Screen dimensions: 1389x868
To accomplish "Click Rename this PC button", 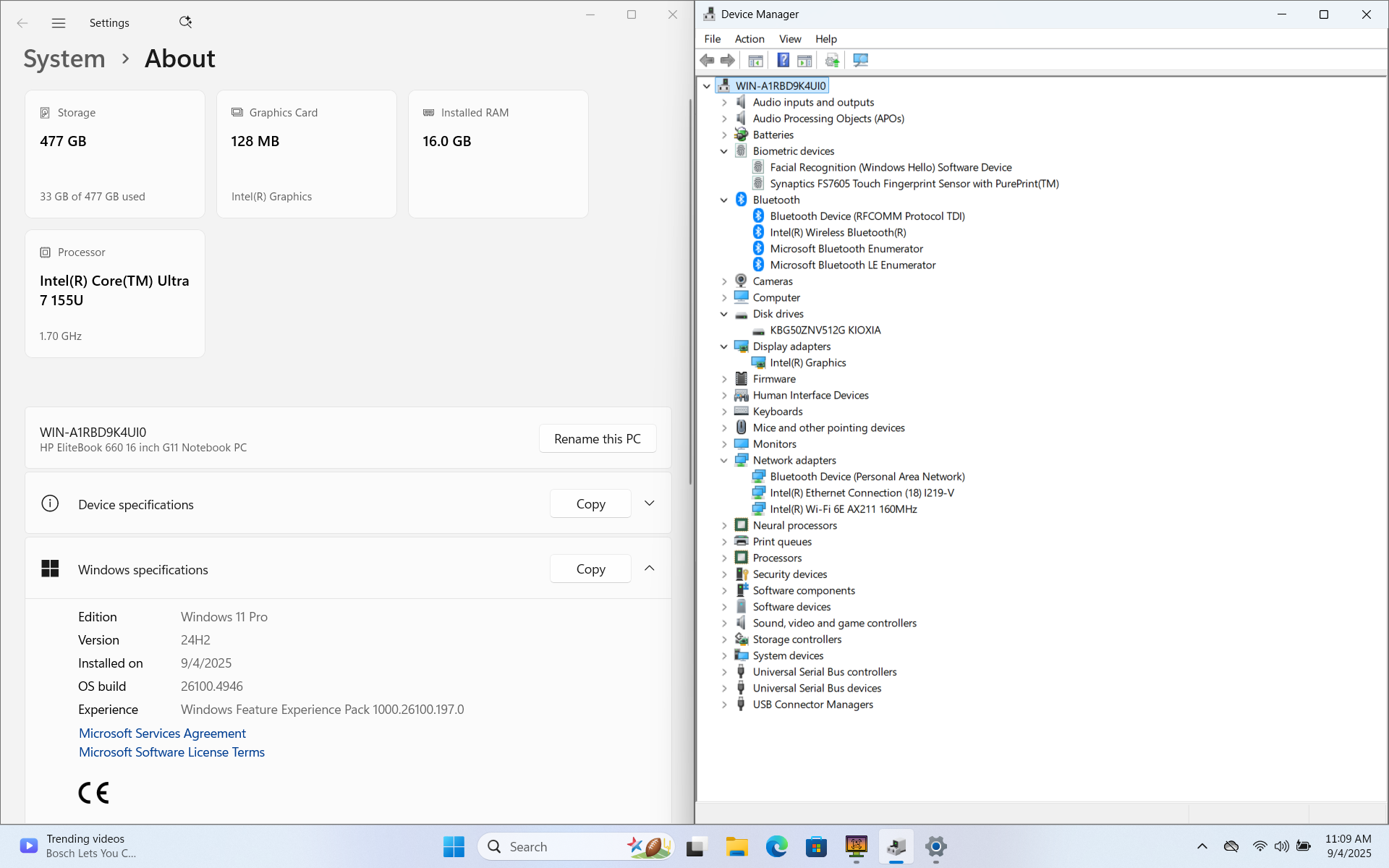I will tap(598, 438).
